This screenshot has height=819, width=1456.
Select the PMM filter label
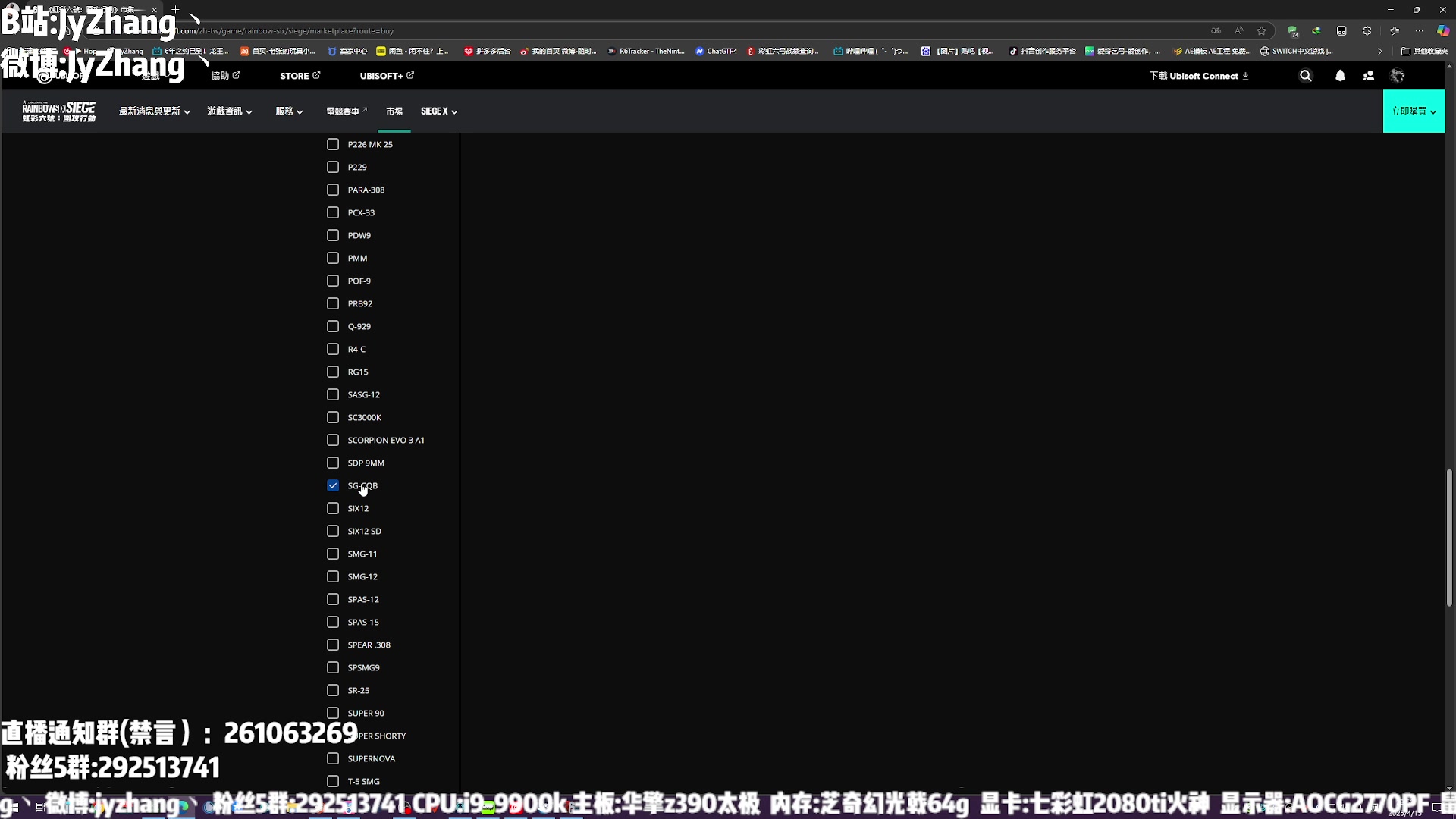click(357, 258)
